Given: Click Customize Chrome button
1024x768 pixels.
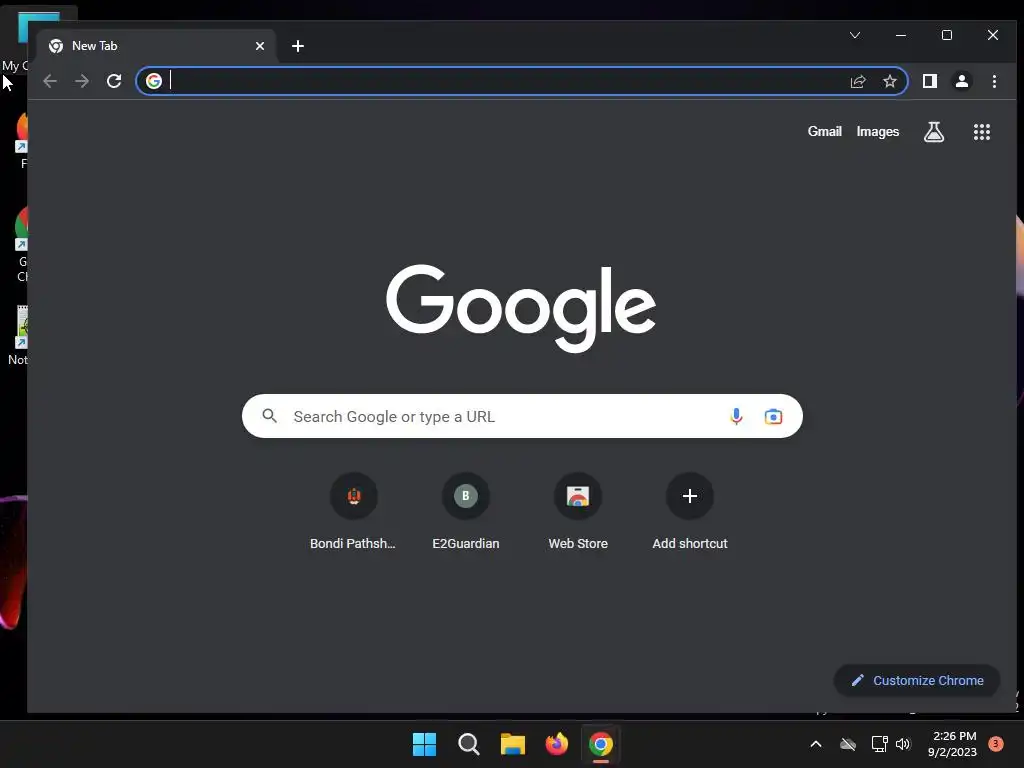Looking at the screenshot, I should [x=917, y=680].
